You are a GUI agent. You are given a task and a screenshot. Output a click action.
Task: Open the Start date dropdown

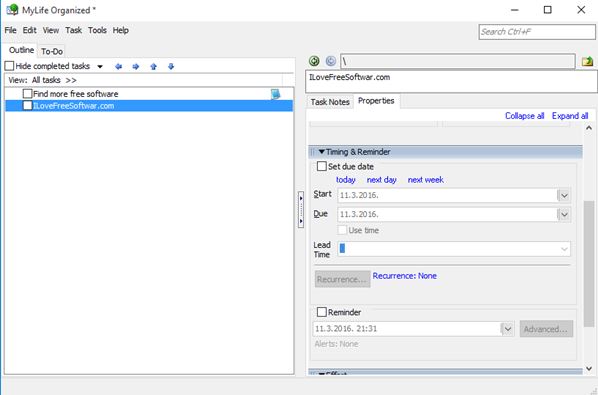coord(564,196)
